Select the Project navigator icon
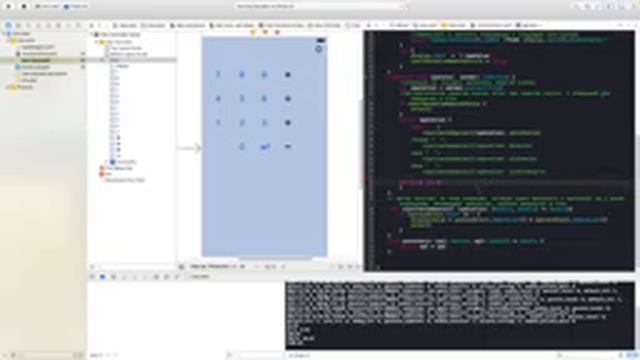The image size is (640, 360). (8, 25)
